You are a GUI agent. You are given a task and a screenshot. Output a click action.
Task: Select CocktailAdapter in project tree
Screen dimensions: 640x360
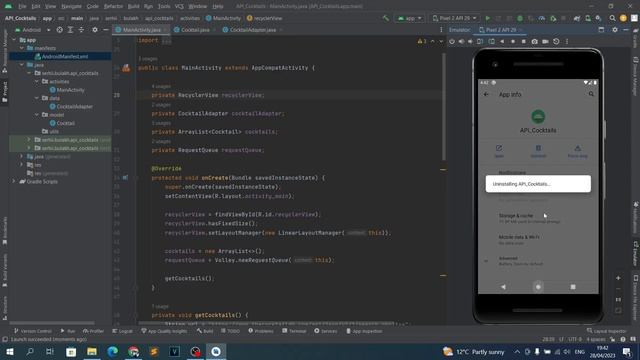tap(71, 107)
